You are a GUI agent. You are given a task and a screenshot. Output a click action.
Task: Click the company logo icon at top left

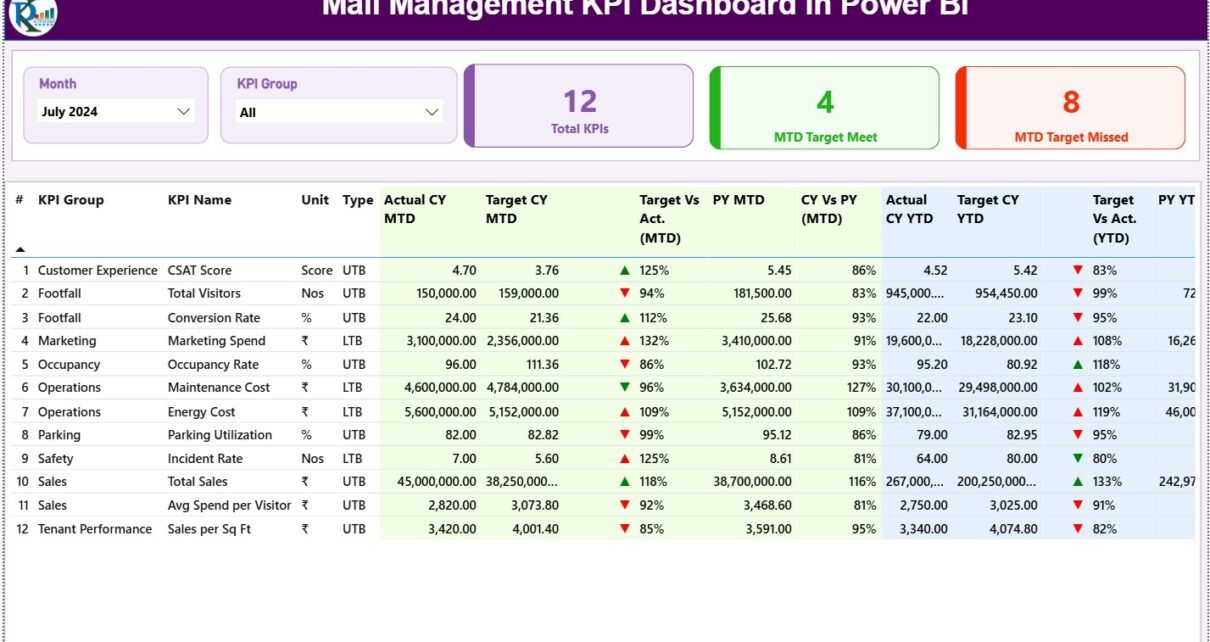[32, 14]
